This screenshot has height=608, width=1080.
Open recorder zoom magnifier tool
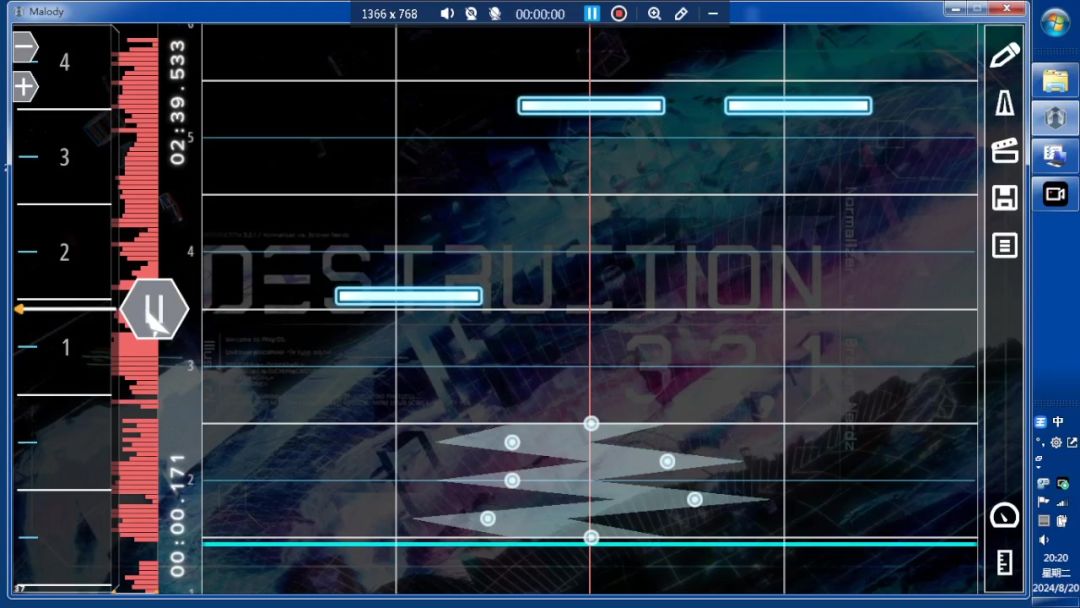(x=654, y=14)
